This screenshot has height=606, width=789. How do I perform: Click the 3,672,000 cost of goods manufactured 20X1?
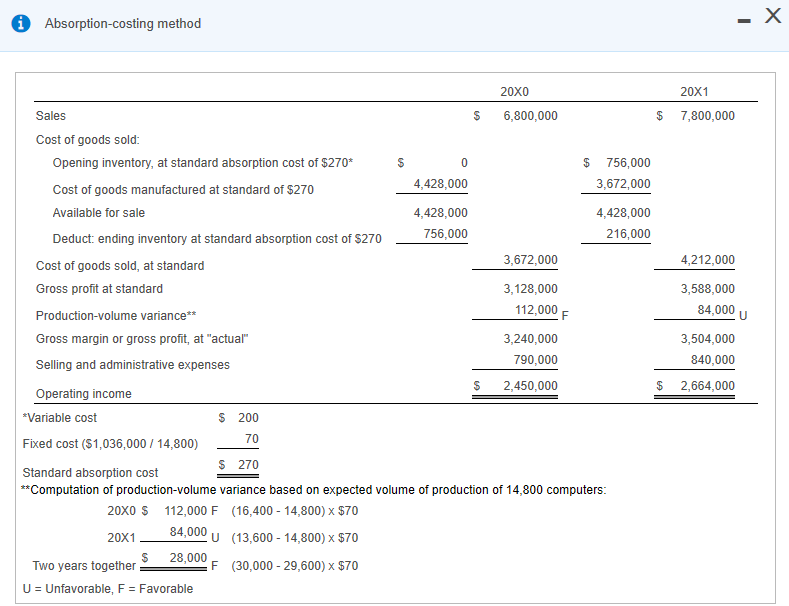pos(623,184)
